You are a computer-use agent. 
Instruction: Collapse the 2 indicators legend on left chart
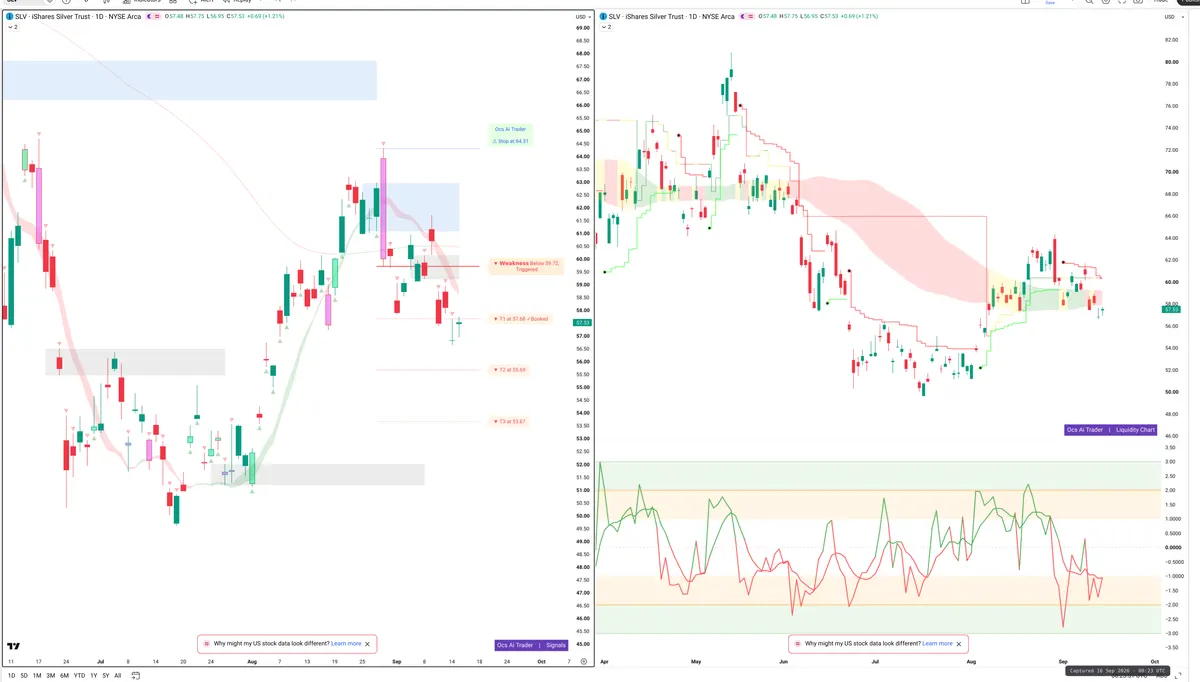(x=12, y=27)
